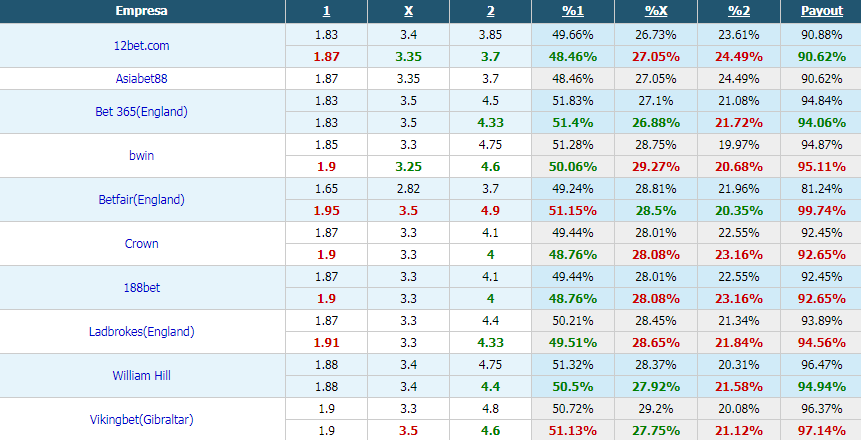This screenshot has width=861, height=440.
Task: Click the red 29.27% value for bwin
Action: coord(656,166)
